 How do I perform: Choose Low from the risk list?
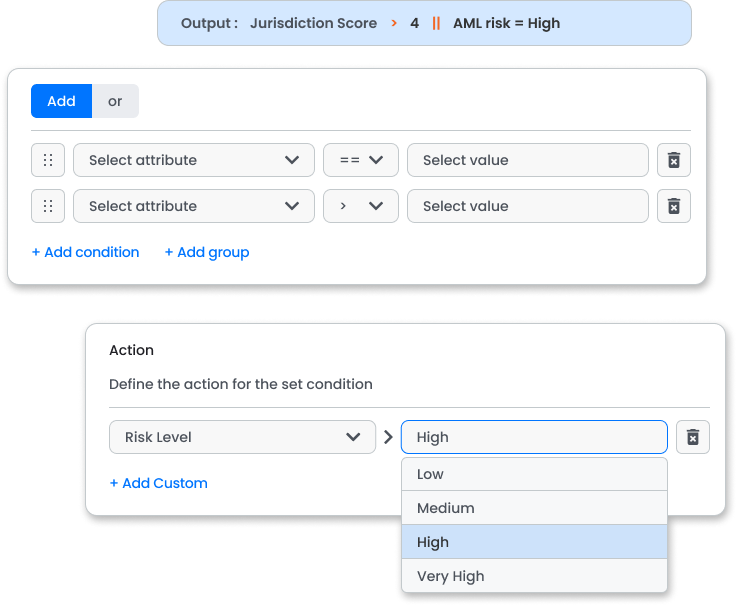tap(534, 474)
